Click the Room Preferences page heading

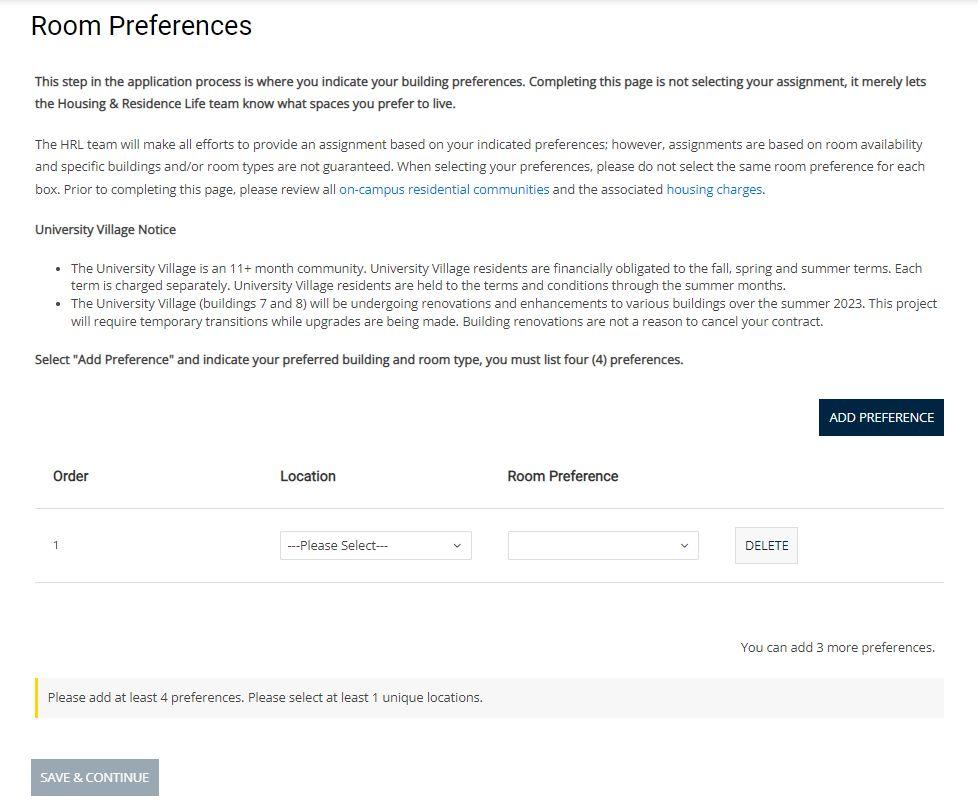(141, 26)
